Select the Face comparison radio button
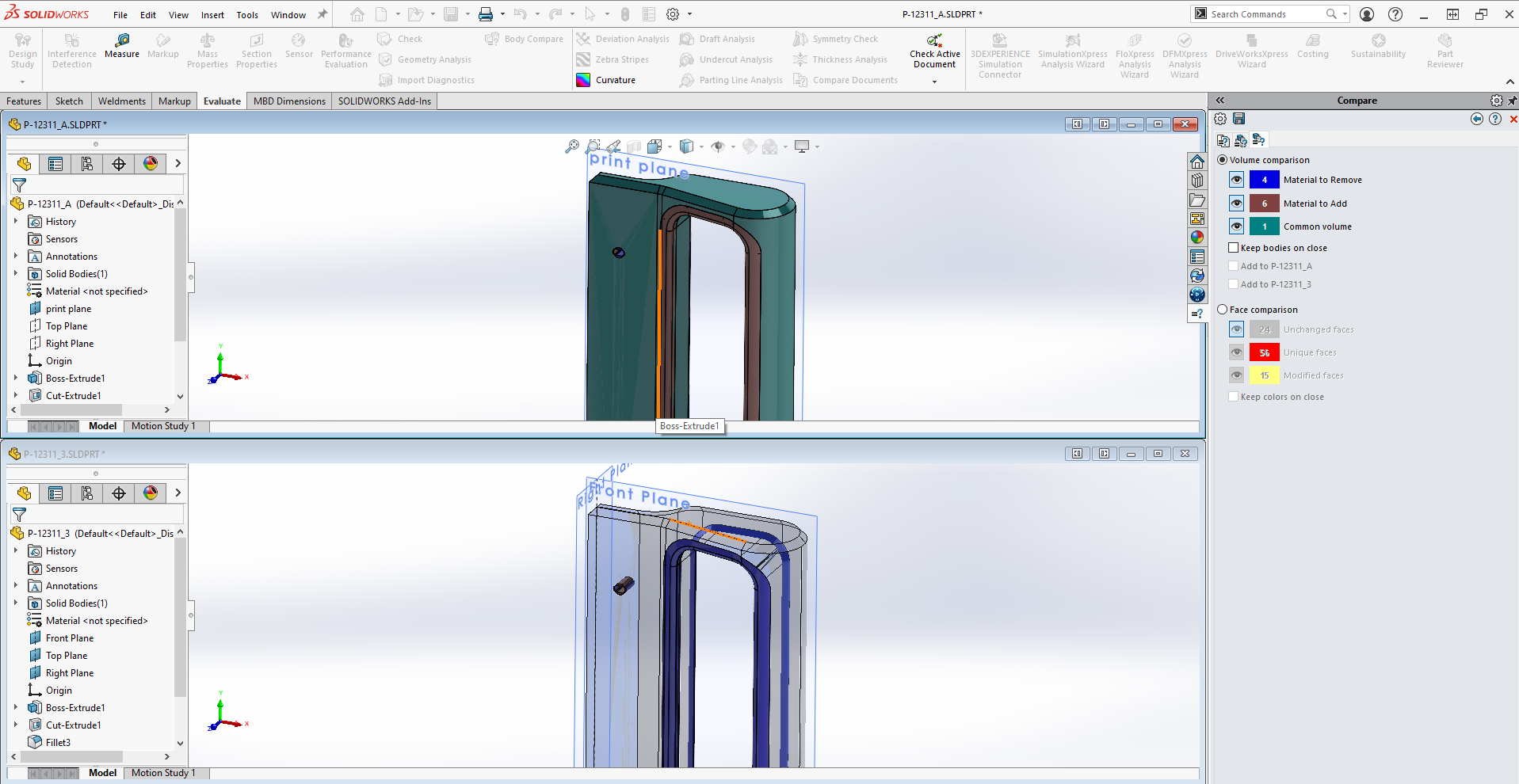Screen dimensions: 1519x784 click(1223, 310)
